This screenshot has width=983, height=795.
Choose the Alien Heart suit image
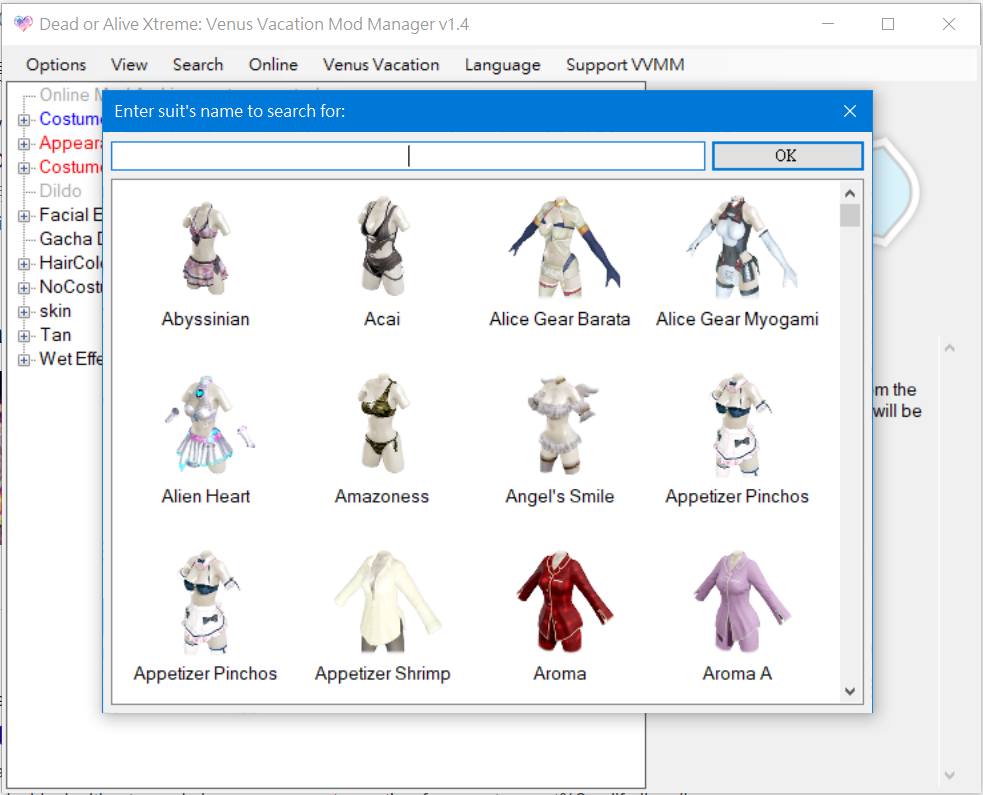[210, 424]
